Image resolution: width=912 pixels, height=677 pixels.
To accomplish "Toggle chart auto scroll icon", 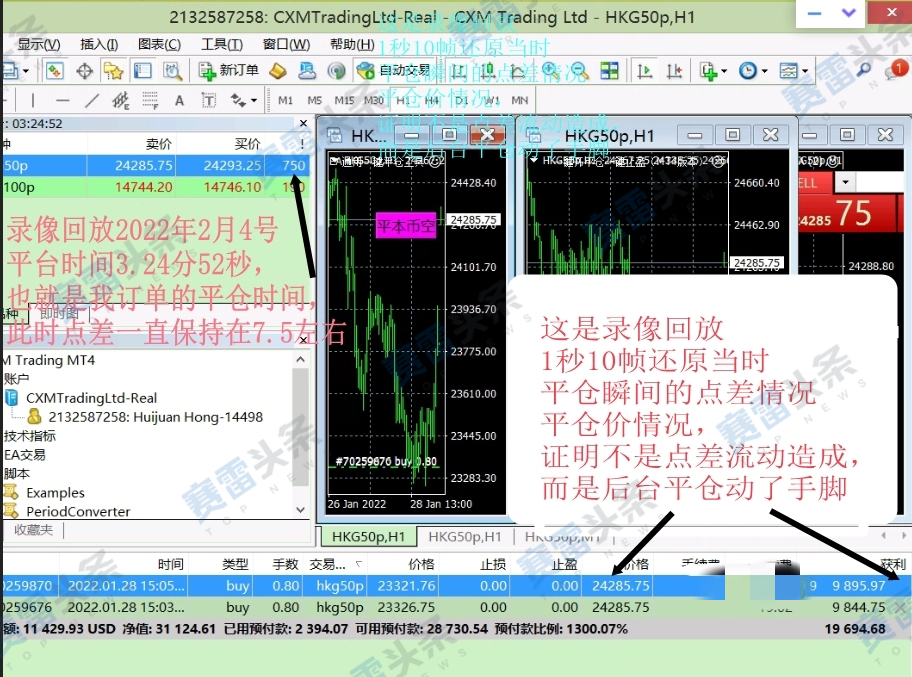I will tap(644, 71).
